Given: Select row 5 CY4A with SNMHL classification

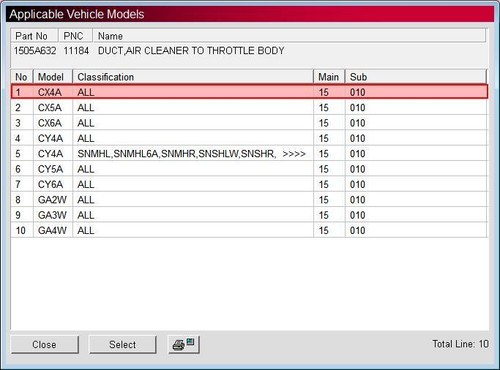Looking at the screenshot, I should point(249,153).
